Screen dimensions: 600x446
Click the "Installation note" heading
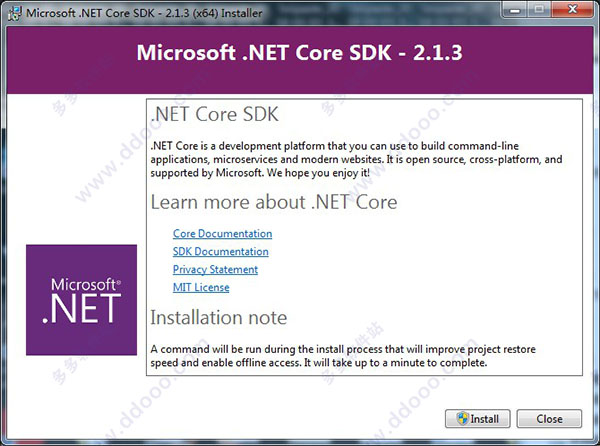[x=218, y=317]
